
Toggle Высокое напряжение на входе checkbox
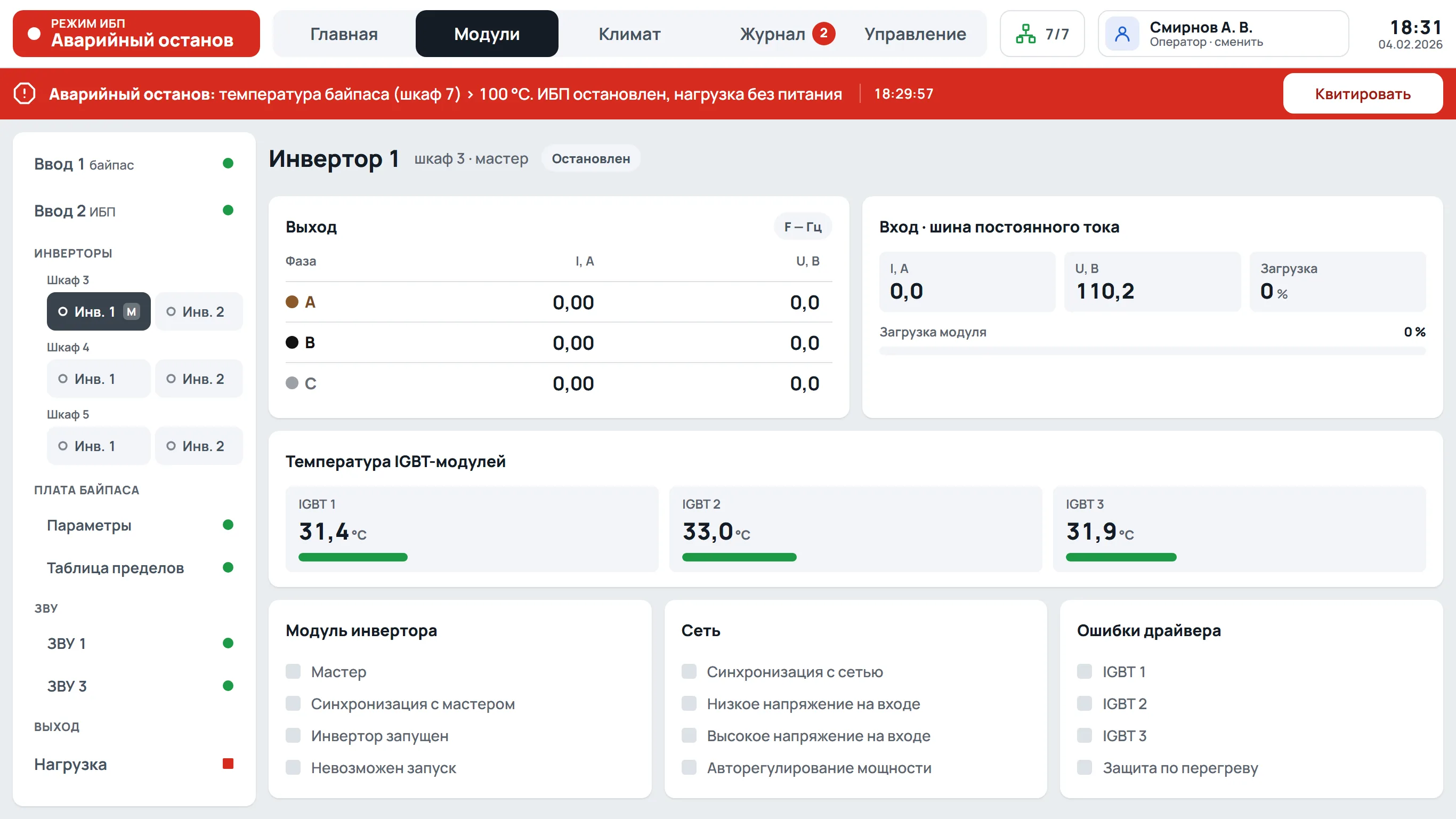(x=689, y=735)
